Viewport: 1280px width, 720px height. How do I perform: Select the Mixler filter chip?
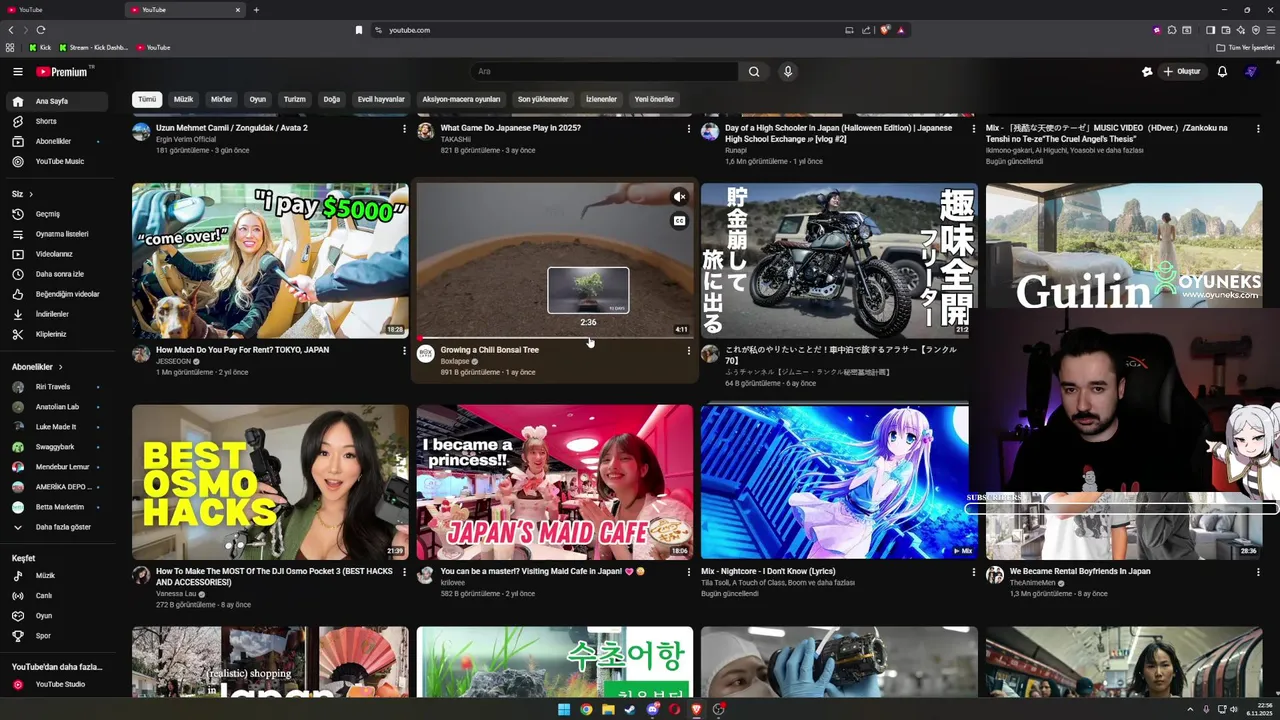[x=221, y=99]
